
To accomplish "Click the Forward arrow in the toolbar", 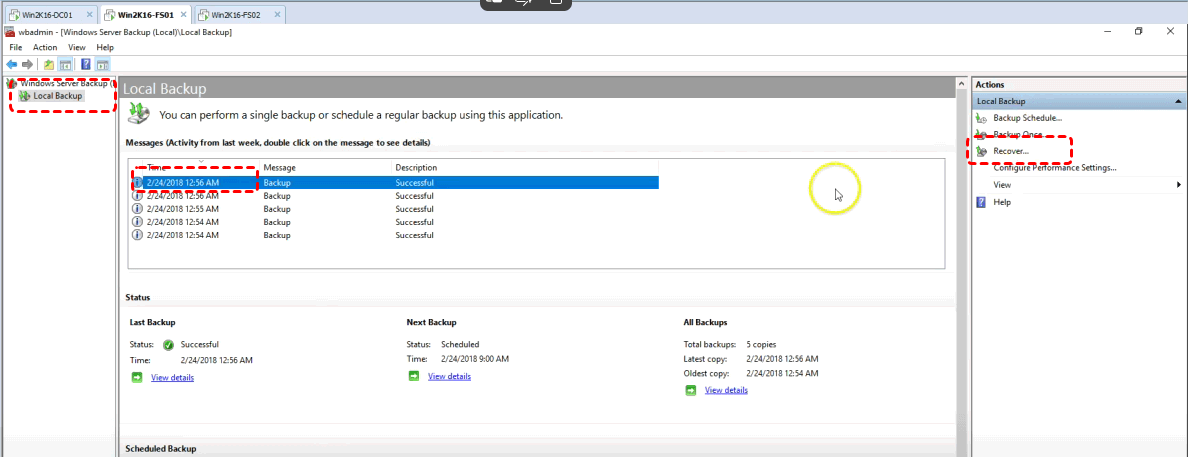I will (27, 65).
